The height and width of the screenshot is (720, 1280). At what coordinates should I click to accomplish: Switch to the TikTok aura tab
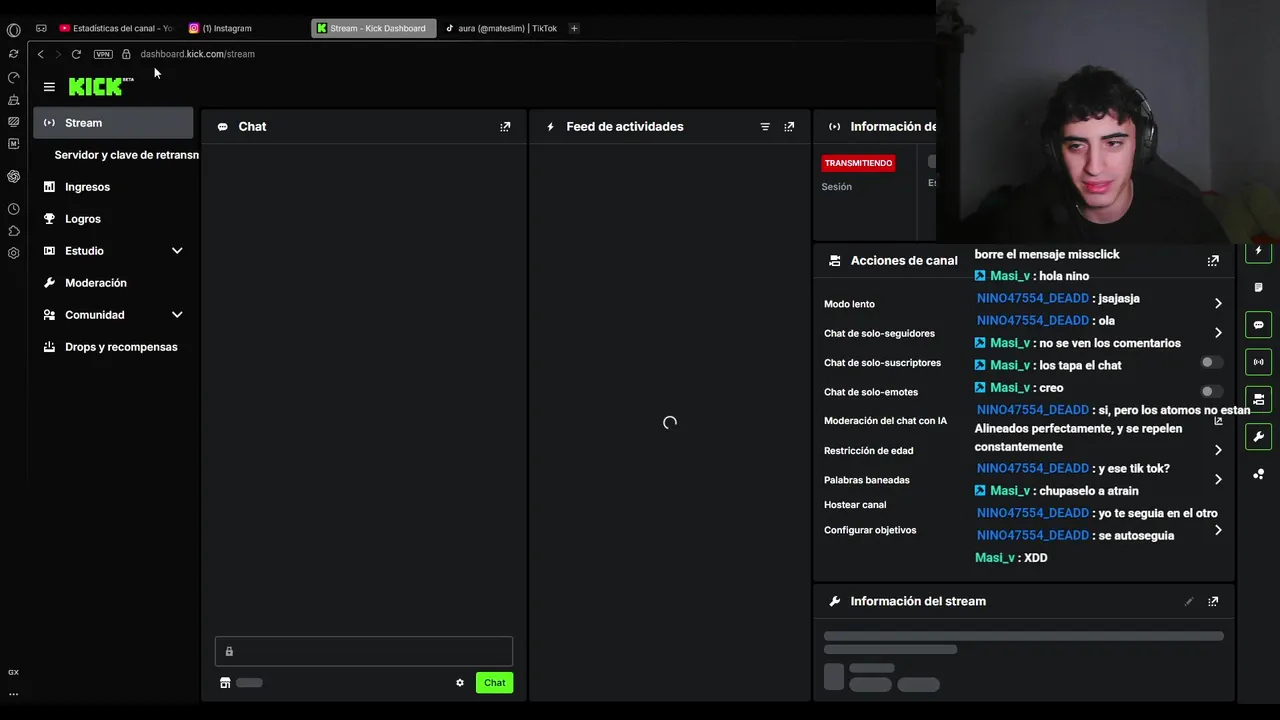tap(500, 28)
